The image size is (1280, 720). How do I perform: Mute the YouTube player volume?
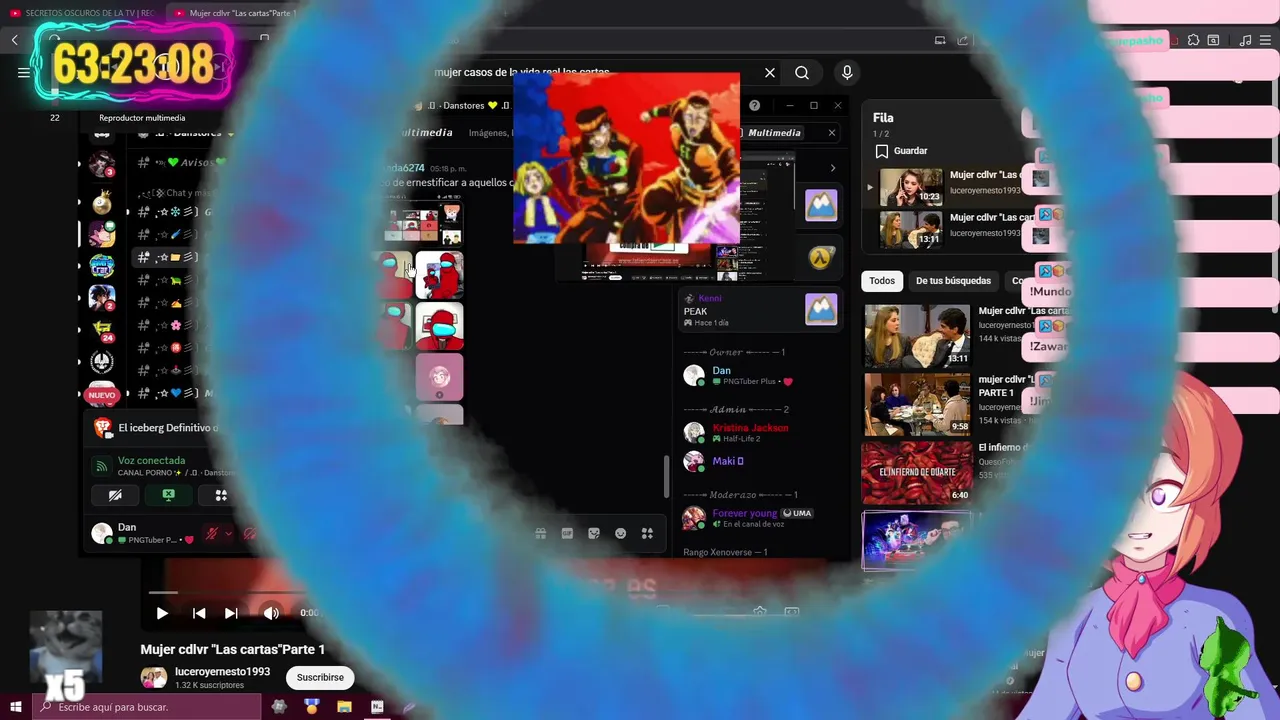pos(271,613)
